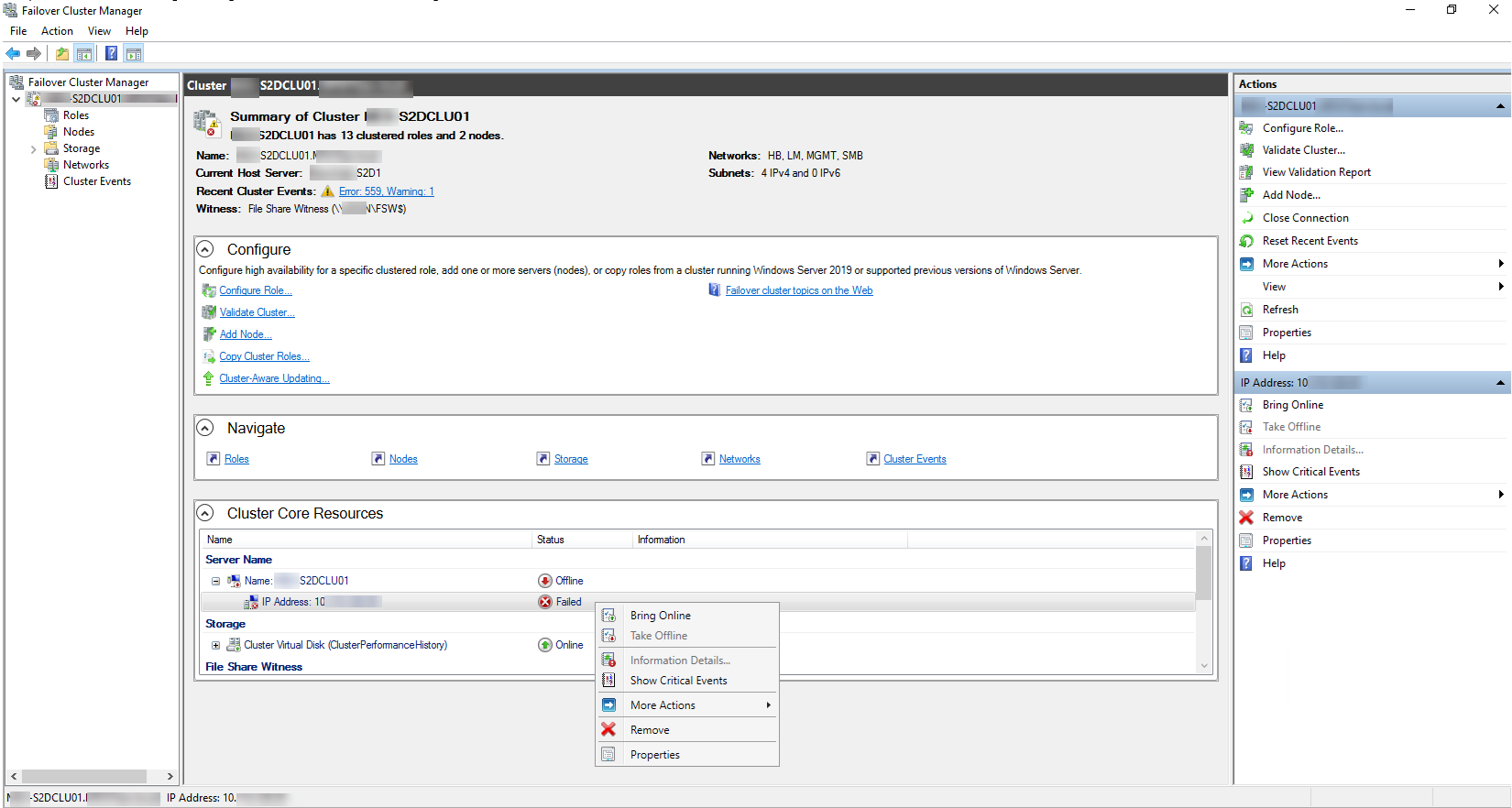Click Close Connection in Actions pane

point(1305,218)
